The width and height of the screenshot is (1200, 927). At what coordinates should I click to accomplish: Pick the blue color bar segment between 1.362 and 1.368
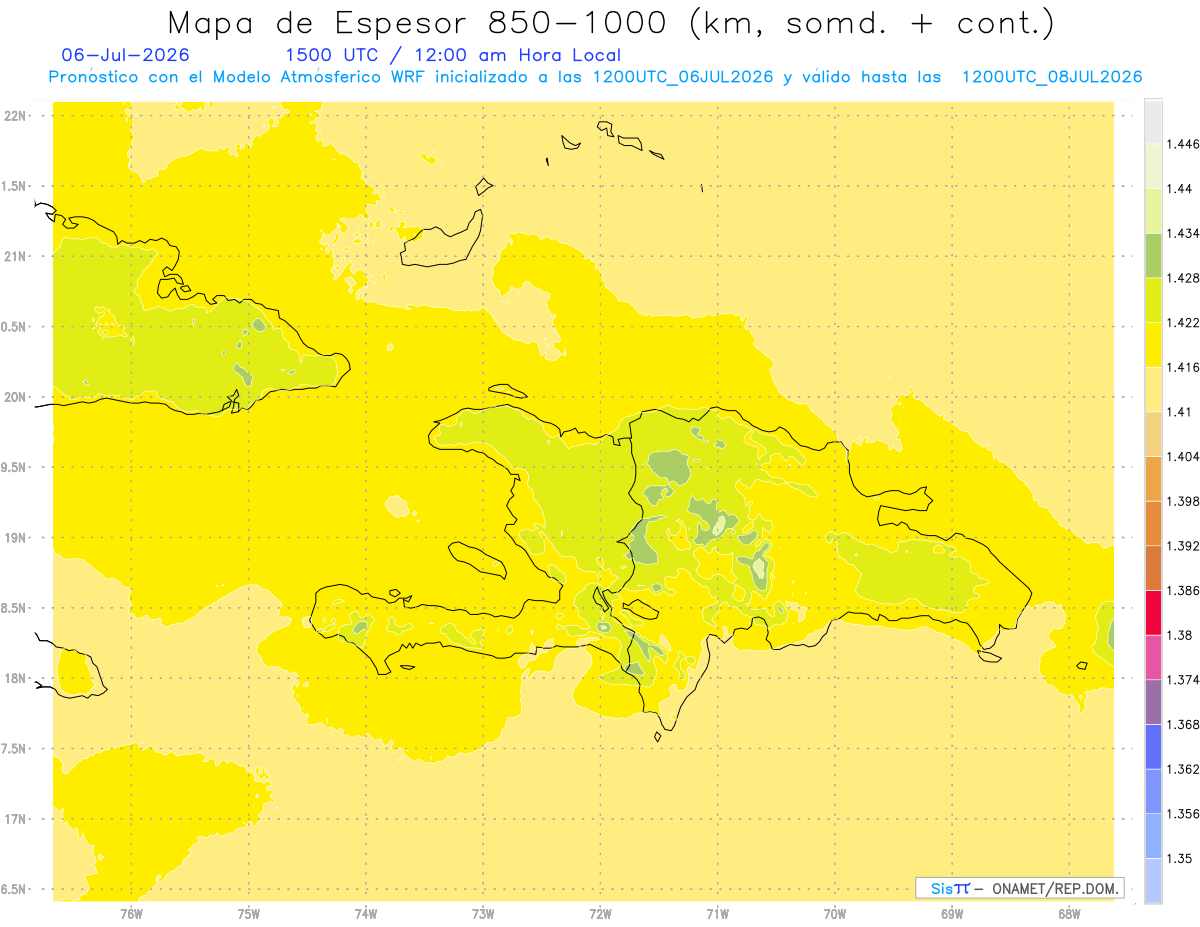coord(1153,747)
